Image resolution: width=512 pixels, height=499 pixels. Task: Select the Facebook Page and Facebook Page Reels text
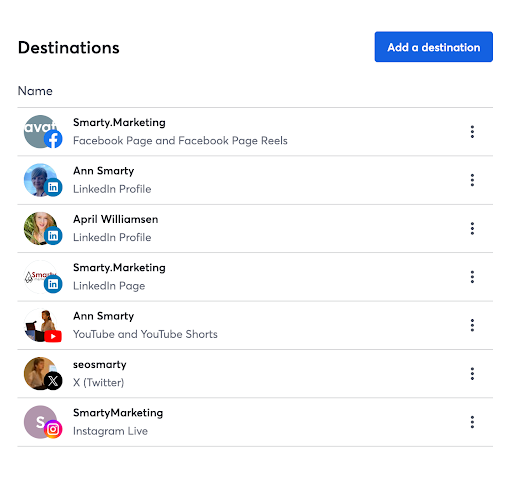coord(180,141)
